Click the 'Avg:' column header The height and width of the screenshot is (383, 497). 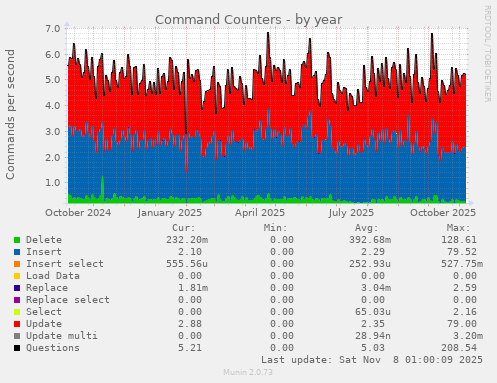pos(367,228)
